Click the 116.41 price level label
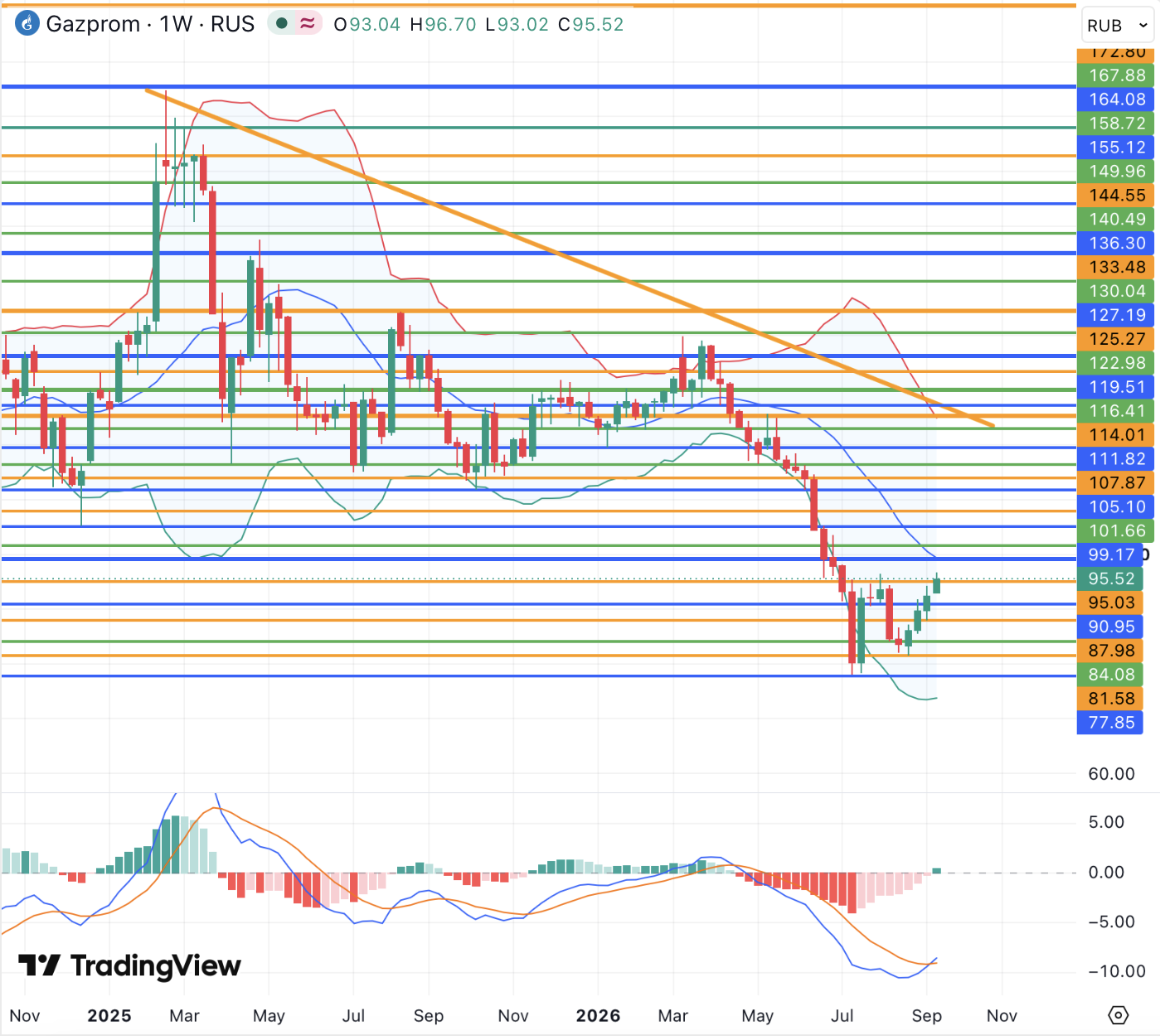 pyautogui.click(x=1117, y=412)
